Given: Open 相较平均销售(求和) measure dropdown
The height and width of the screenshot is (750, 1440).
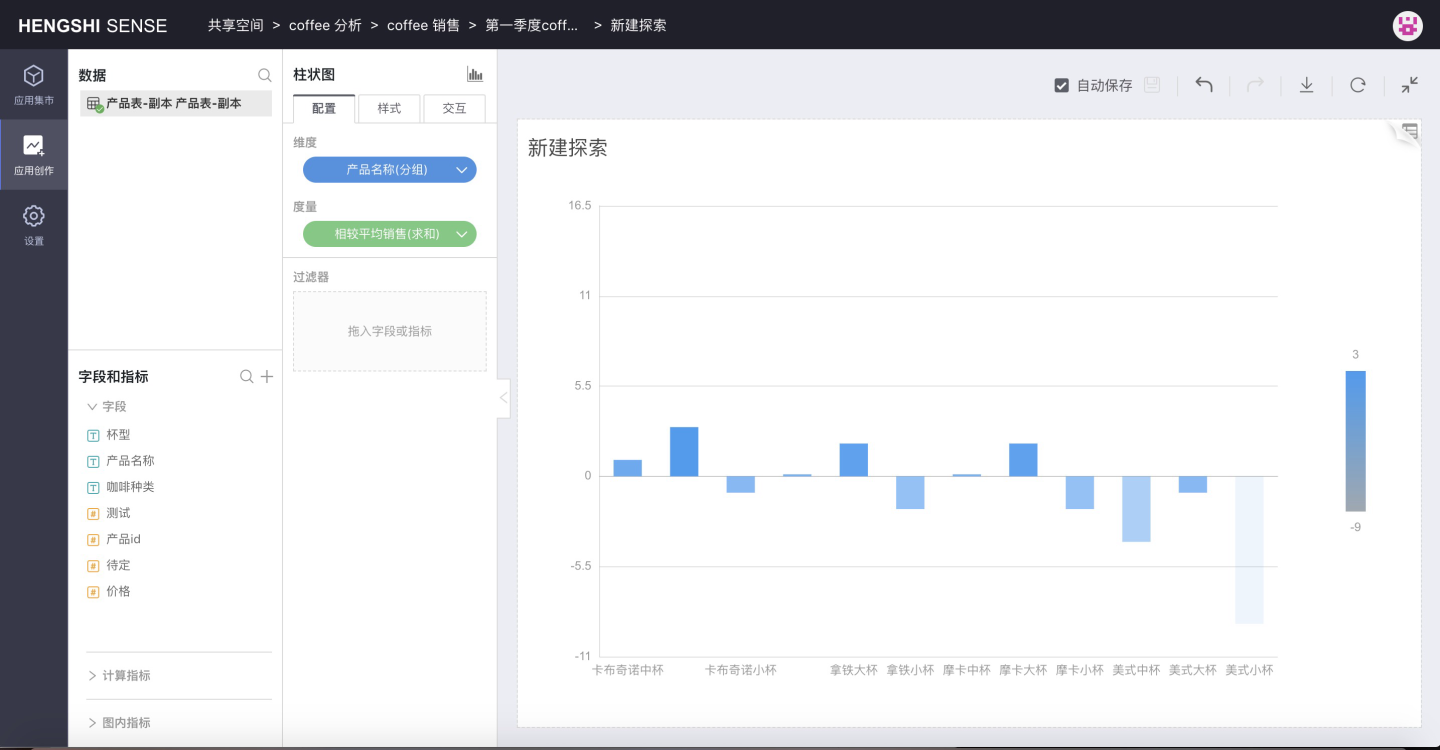Looking at the screenshot, I should (x=462, y=234).
